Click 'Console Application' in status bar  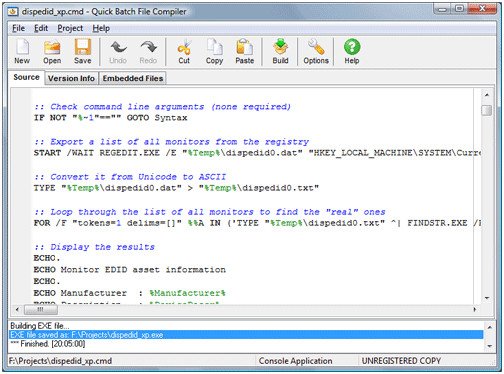[295, 361]
